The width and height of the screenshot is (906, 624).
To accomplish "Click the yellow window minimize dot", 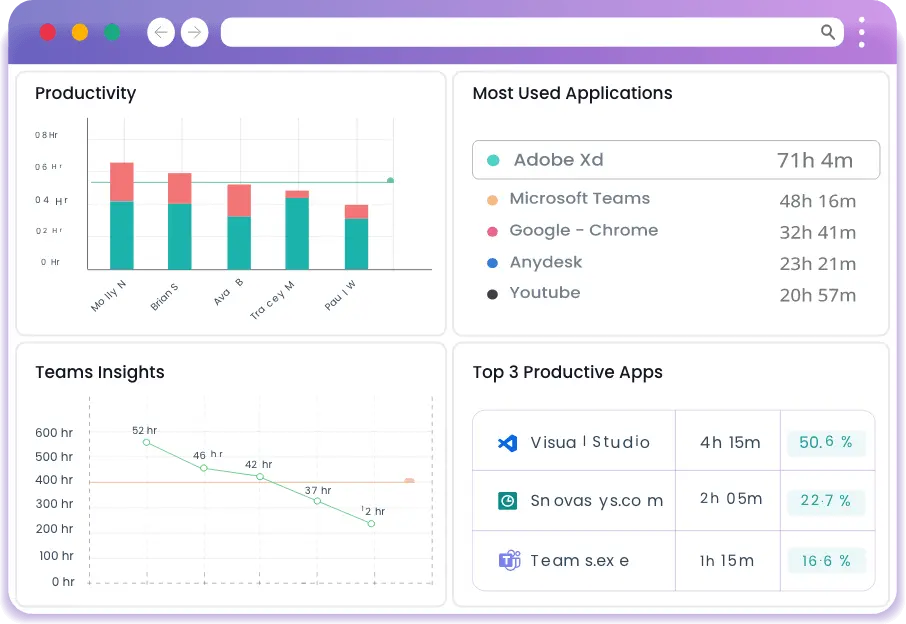I will (80, 32).
